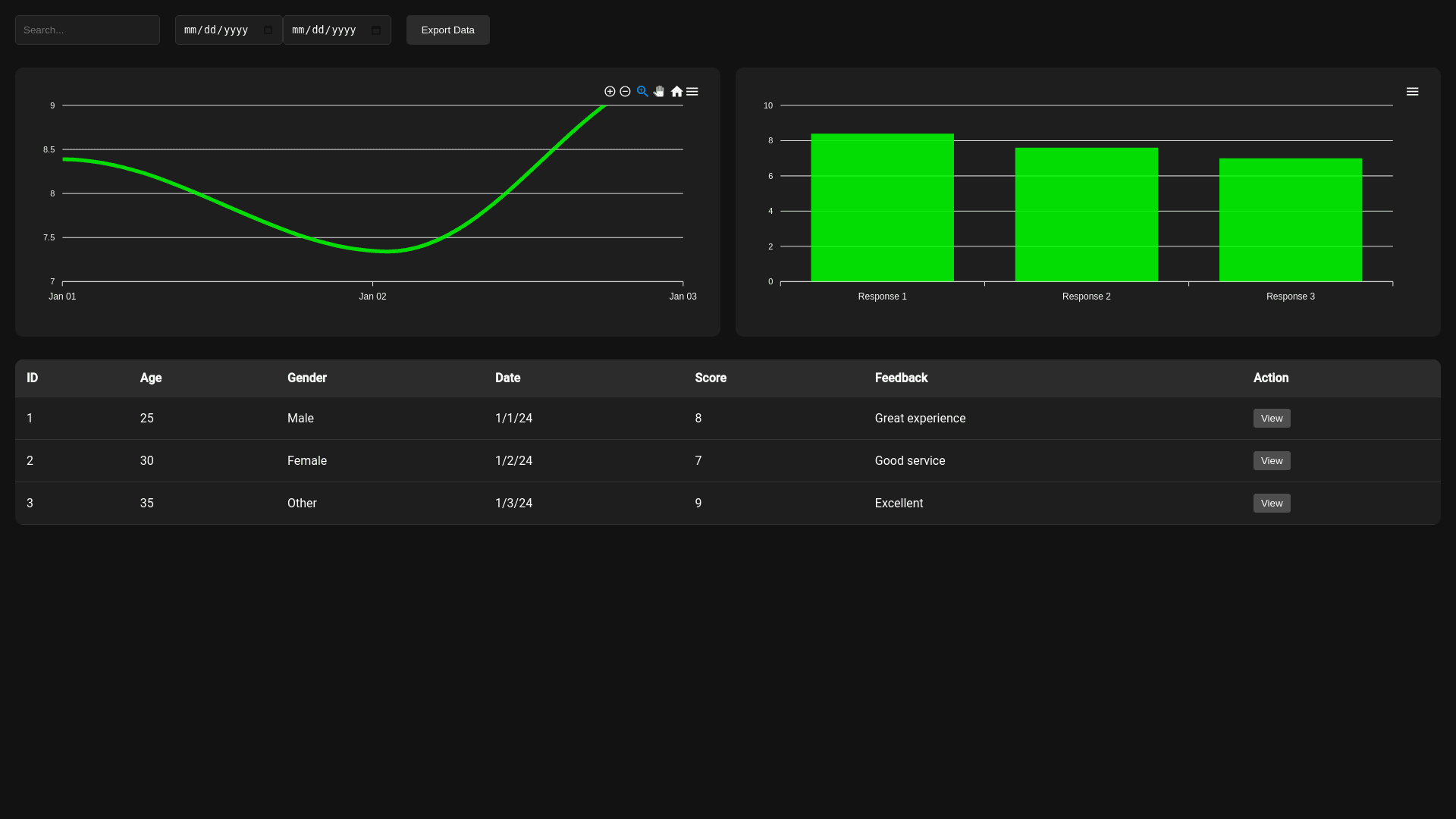The image size is (1456, 819).
Task: View details for the Great experience row
Action: click(x=1272, y=419)
